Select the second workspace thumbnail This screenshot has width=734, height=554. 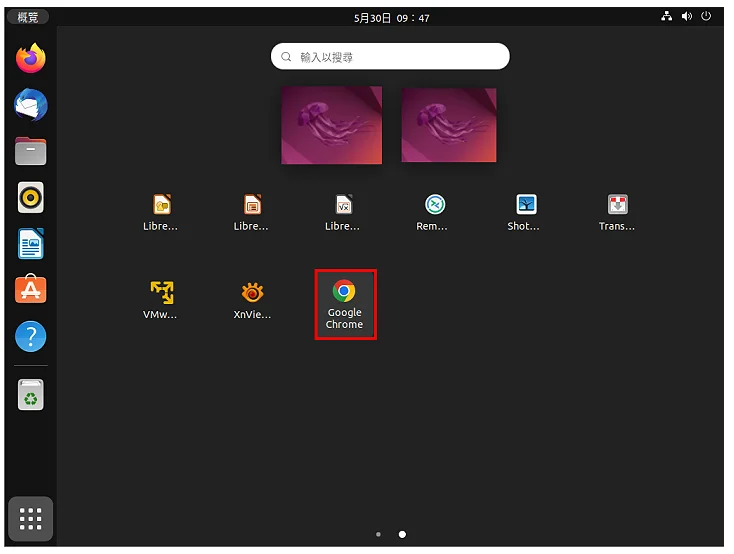[449, 125]
